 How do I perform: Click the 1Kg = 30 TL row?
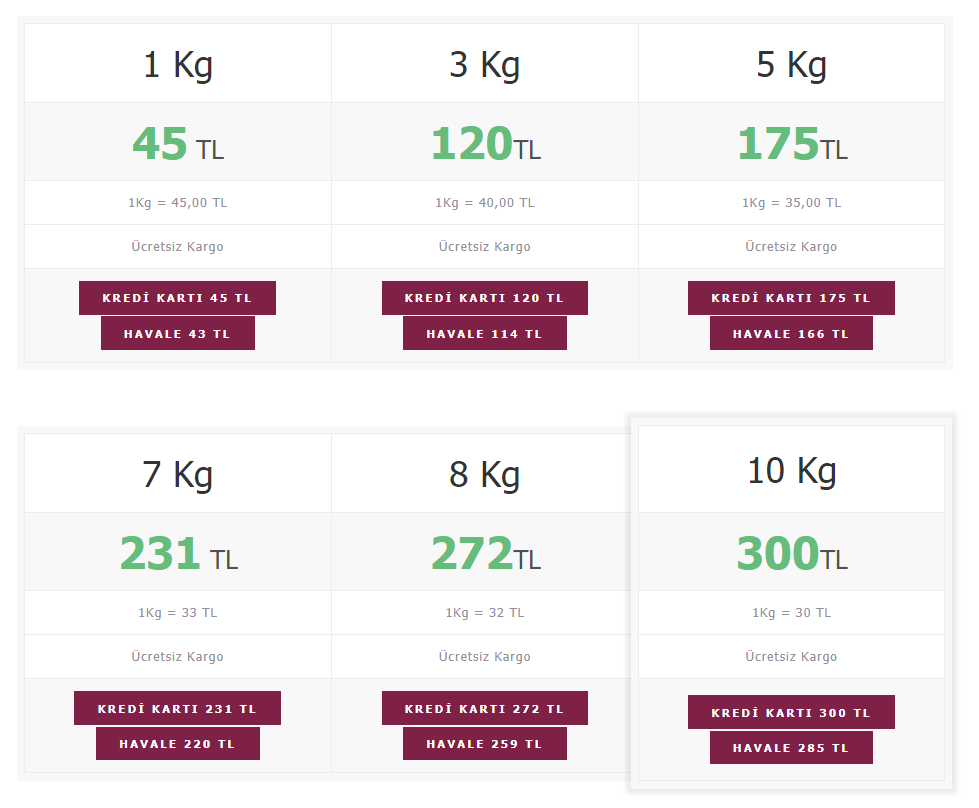point(791,613)
